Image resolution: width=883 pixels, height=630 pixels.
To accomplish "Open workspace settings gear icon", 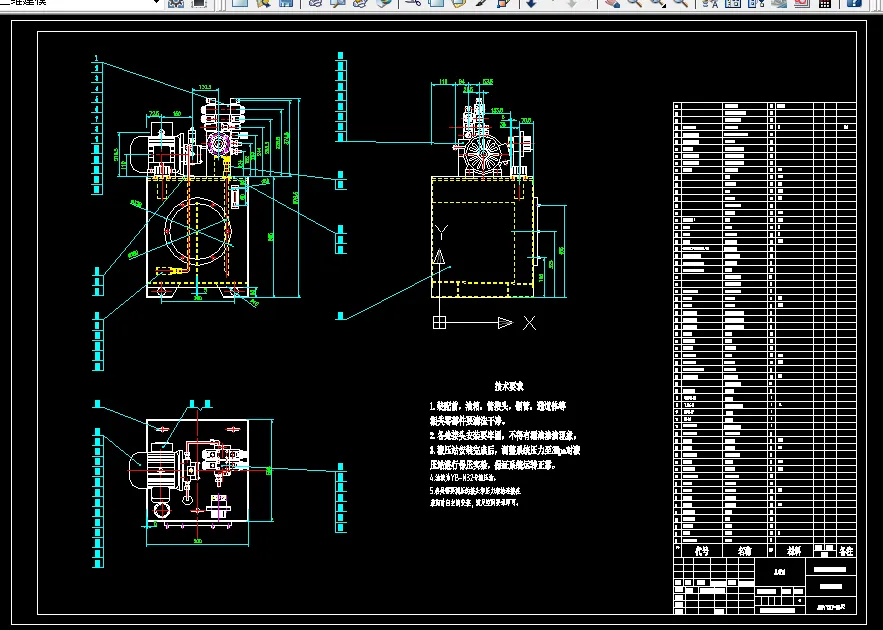I will [x=176, y=3].
